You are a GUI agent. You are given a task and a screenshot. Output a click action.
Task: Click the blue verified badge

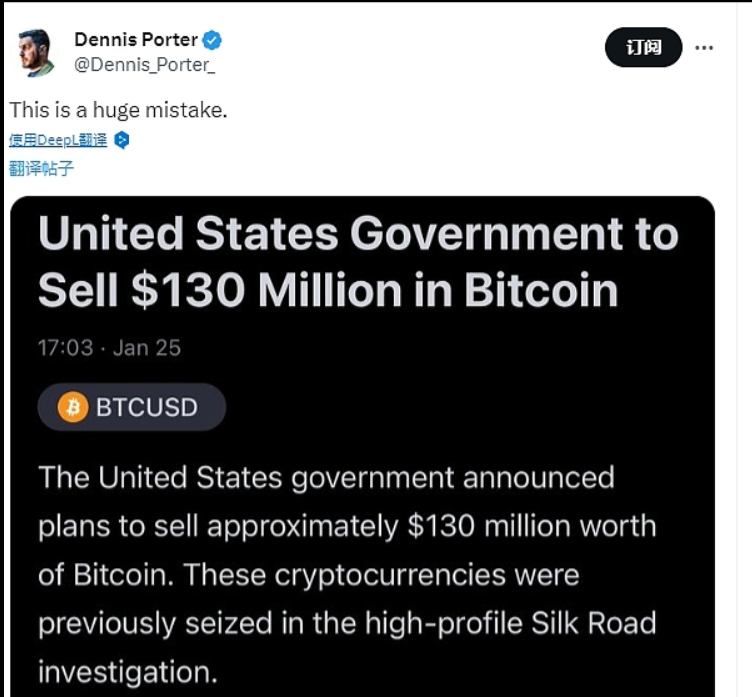213,40
